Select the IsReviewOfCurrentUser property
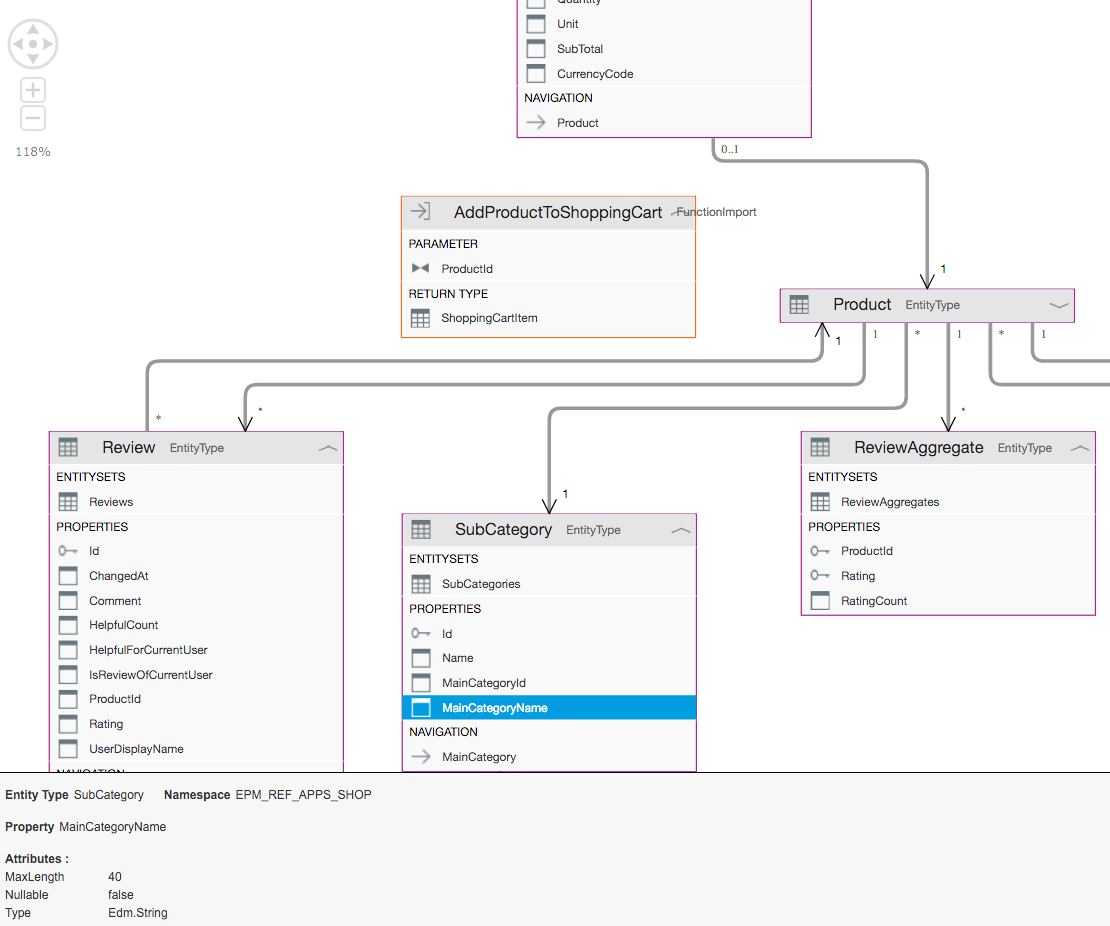The height and width of the screenshot is (926, 1110). [x=150, y=675]
